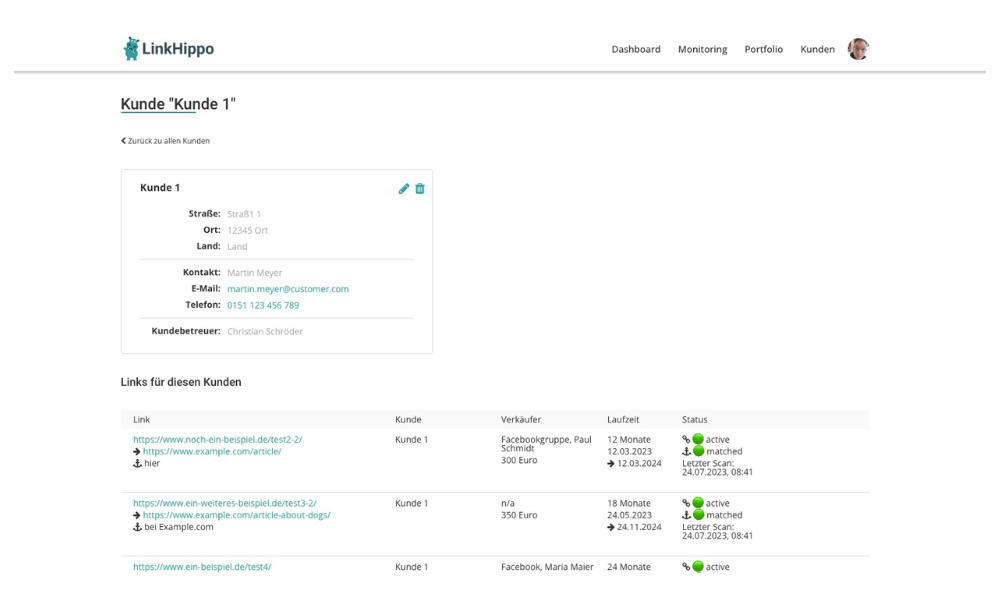Open the user profile avatar
1000x600 pixels.
pyautogui.click(x=858, y=49)
